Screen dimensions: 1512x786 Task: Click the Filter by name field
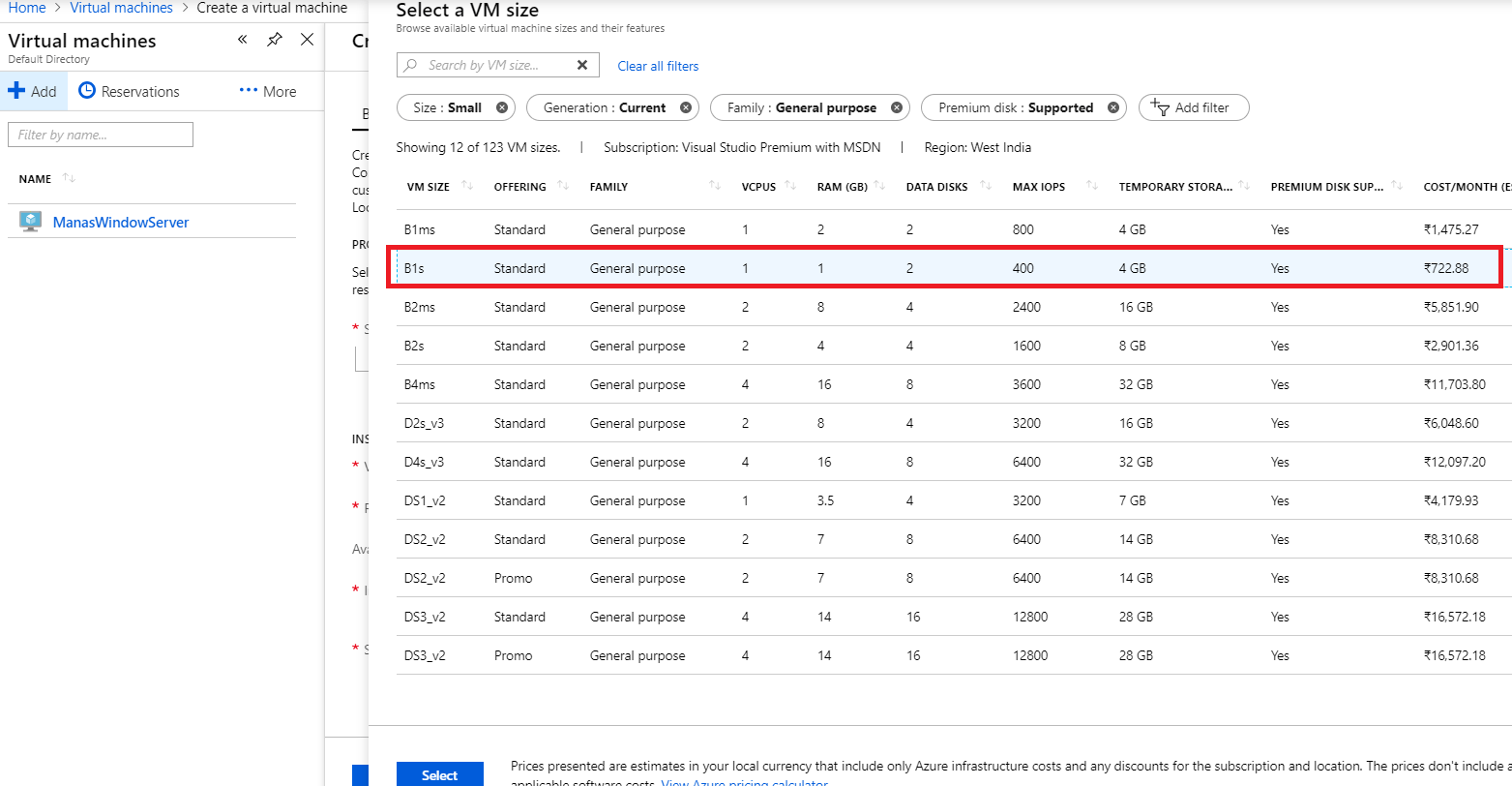(100, 135)
